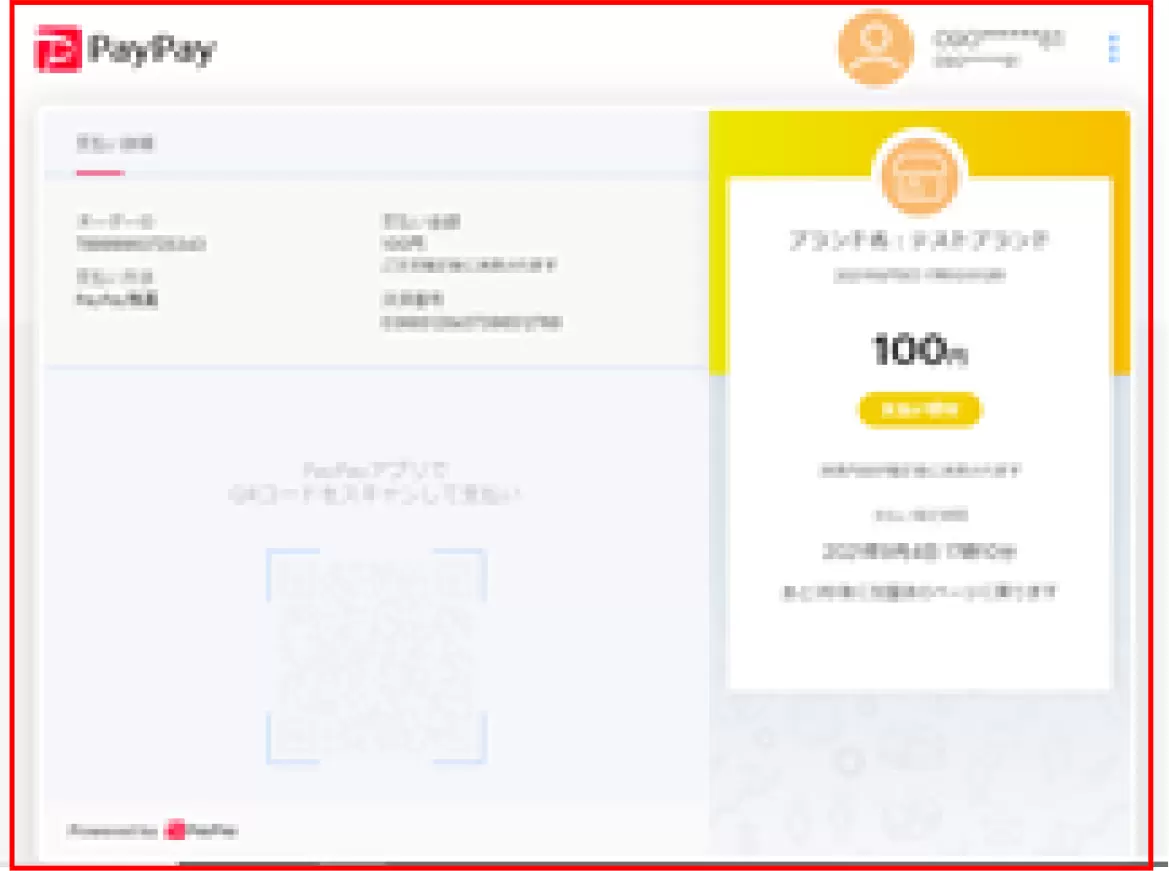
Task: Click the 100円 amount on the merchant card
Action: tap(920, 350)
